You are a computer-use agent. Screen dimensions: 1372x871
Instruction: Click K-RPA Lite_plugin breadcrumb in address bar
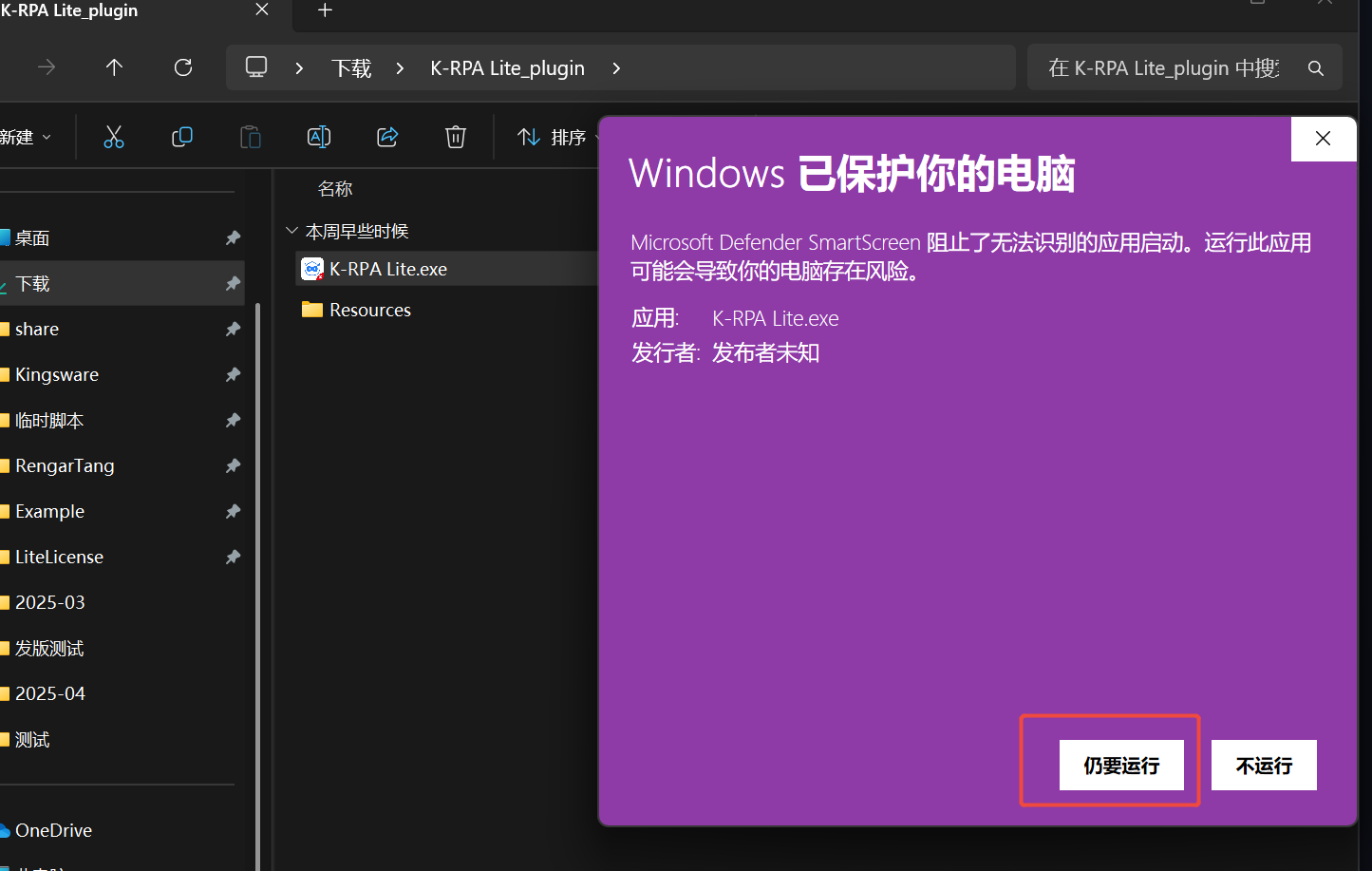pyautogui.click(x=508, y=68)
